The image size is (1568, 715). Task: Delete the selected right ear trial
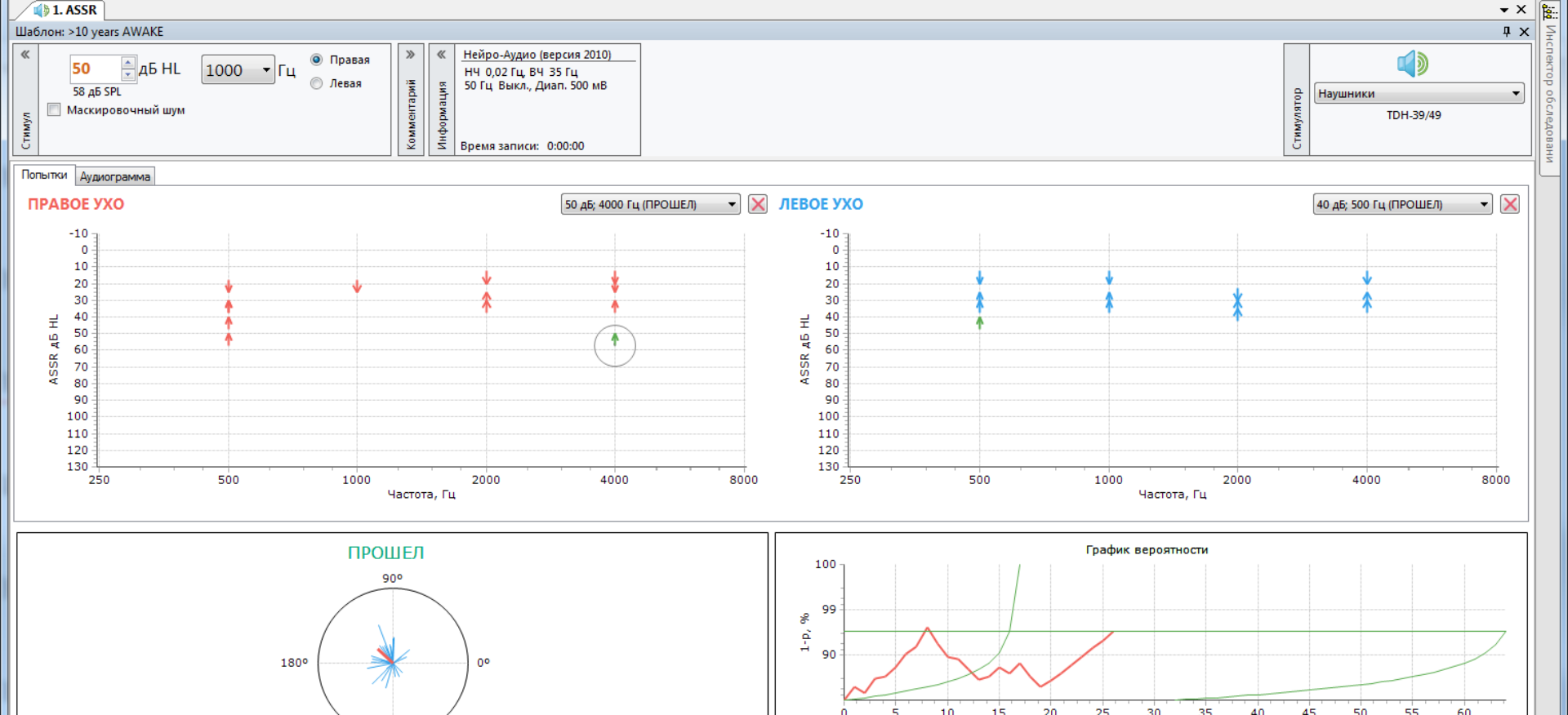758,204
